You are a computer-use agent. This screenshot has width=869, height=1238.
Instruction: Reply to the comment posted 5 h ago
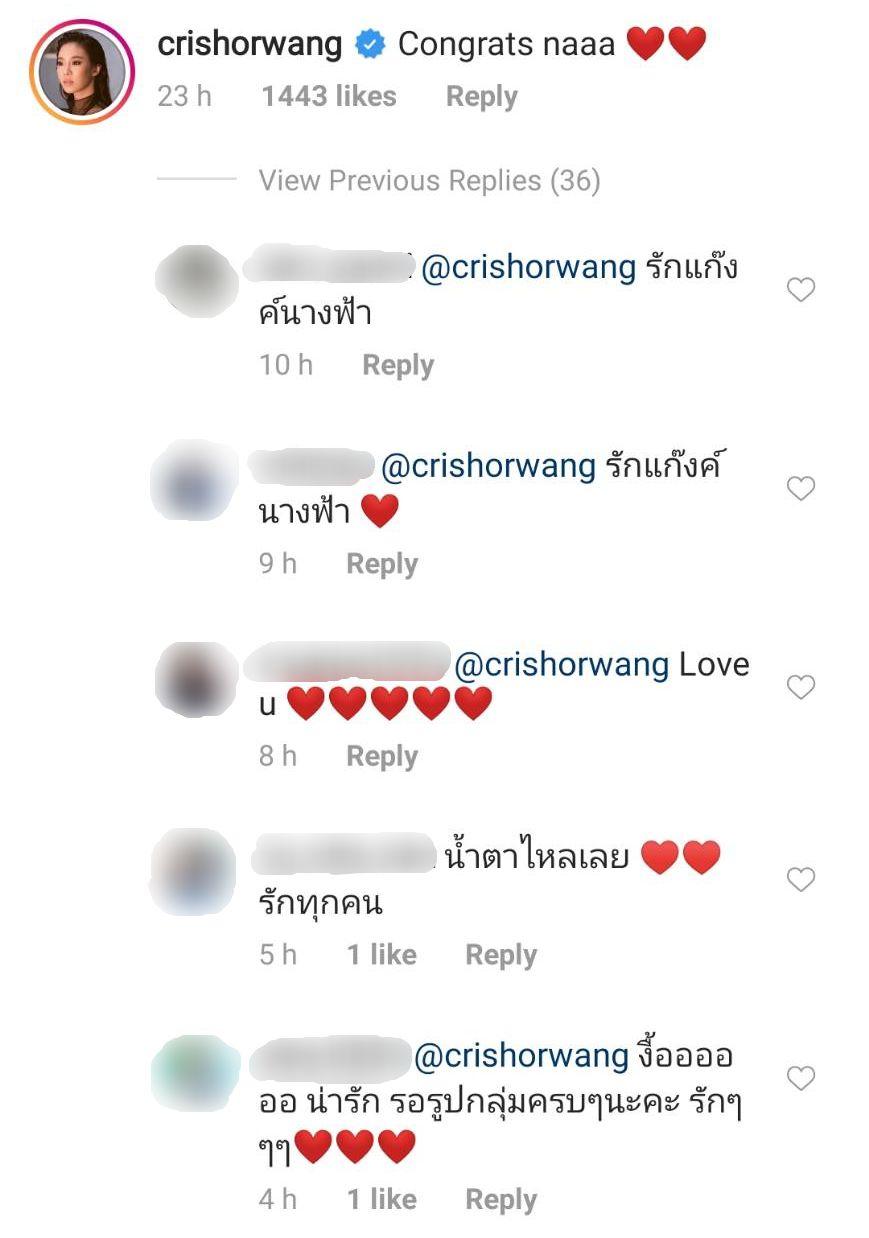501,956
